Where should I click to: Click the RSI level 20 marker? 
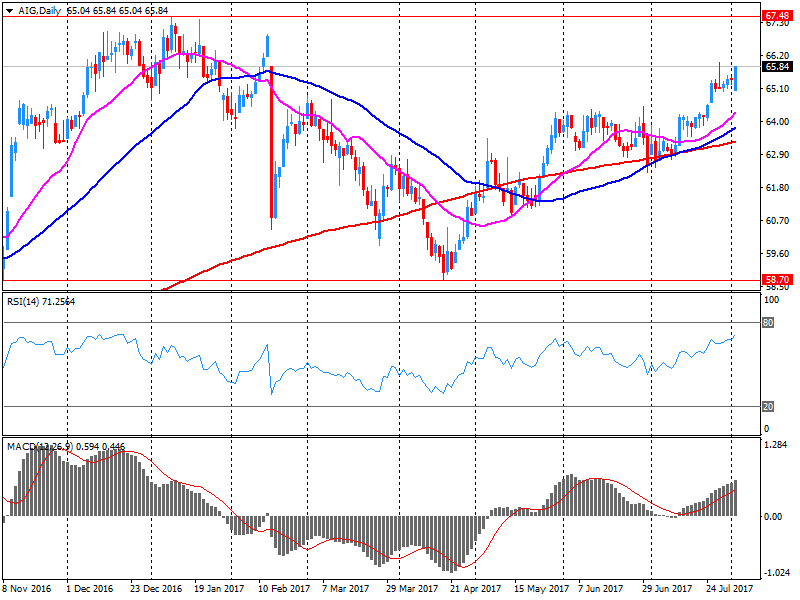tap(768, 407)
